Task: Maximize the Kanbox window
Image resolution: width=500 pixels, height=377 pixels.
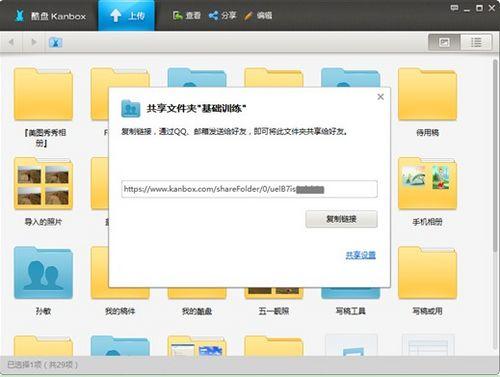Action: pos(479,8)
